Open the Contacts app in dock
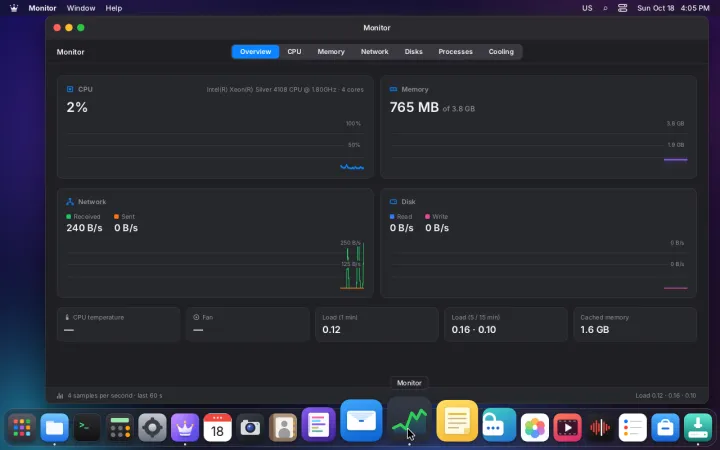 [283, 428]
